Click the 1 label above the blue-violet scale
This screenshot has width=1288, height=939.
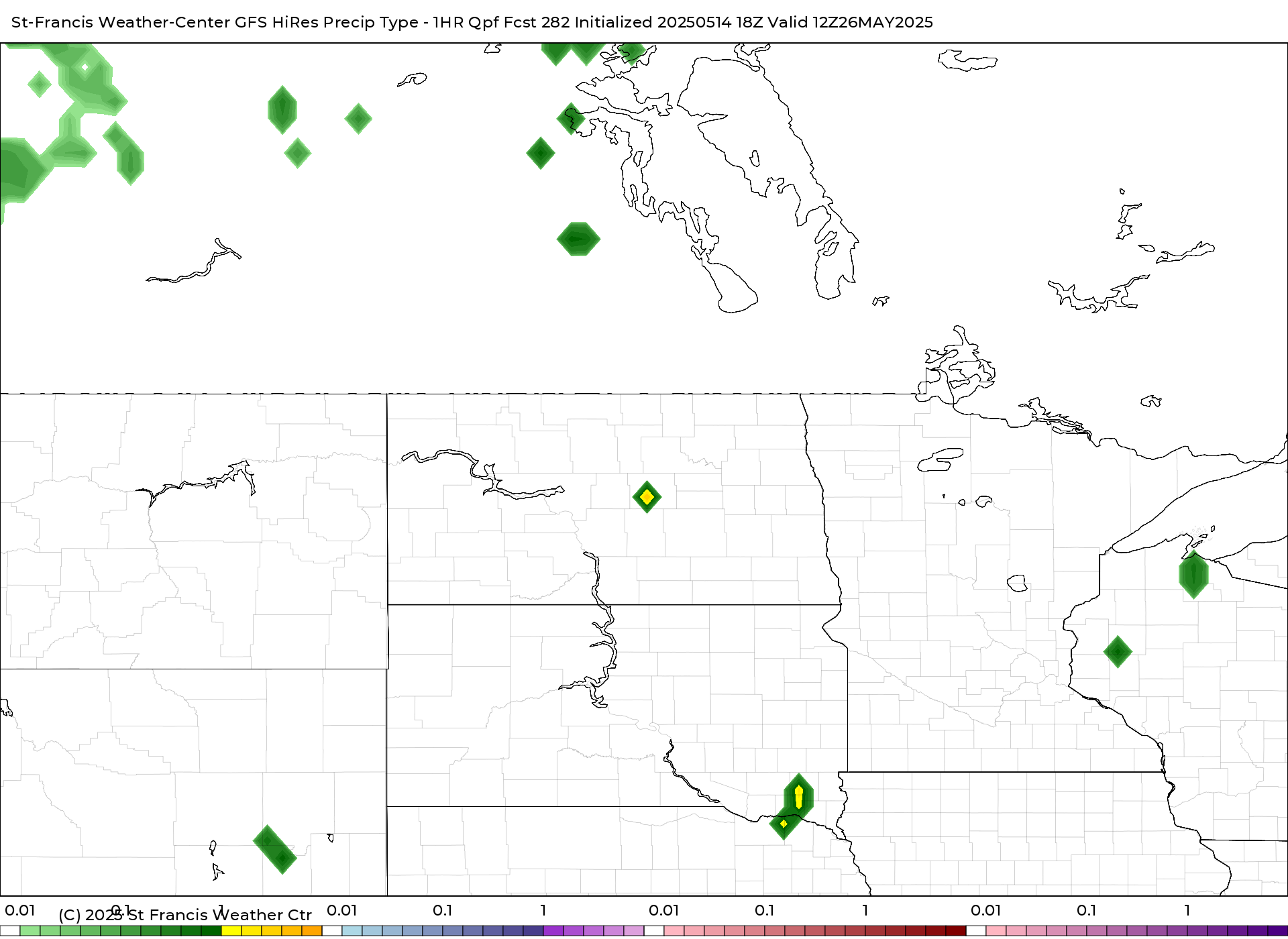[543, 910]
